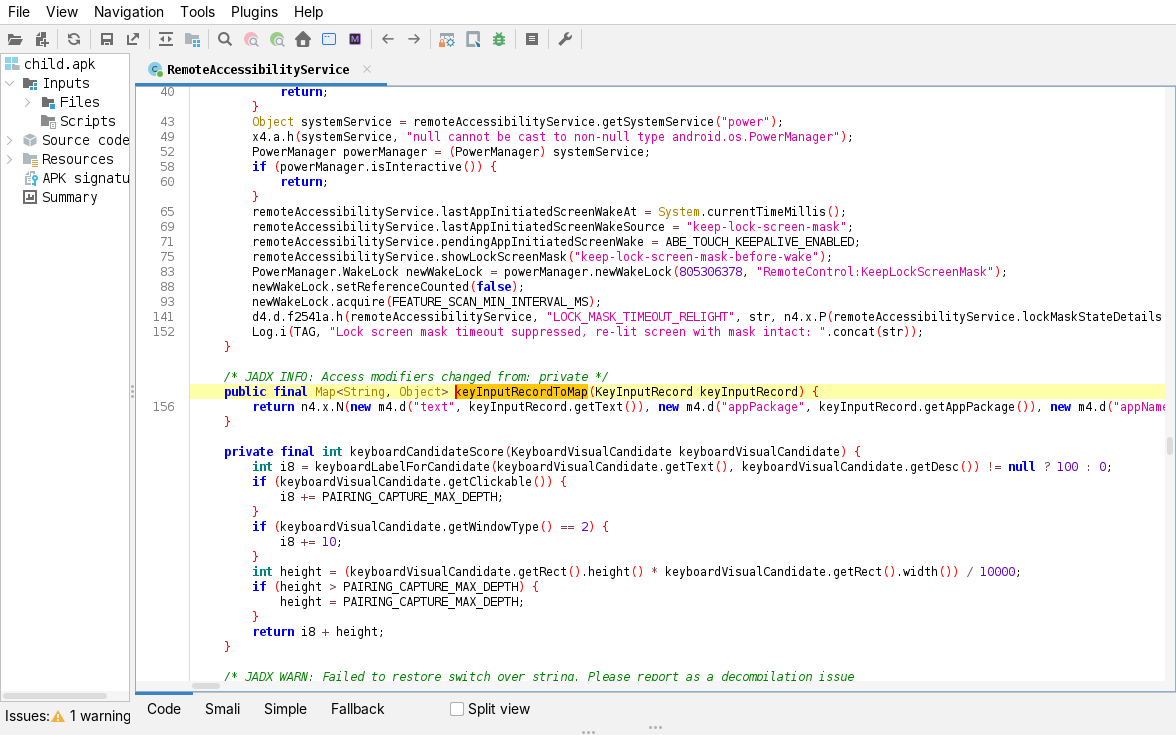Go to the main activity via the home icon
Image resolution: width=1176 pixels, height=735 pixels.
coord(303,40)
